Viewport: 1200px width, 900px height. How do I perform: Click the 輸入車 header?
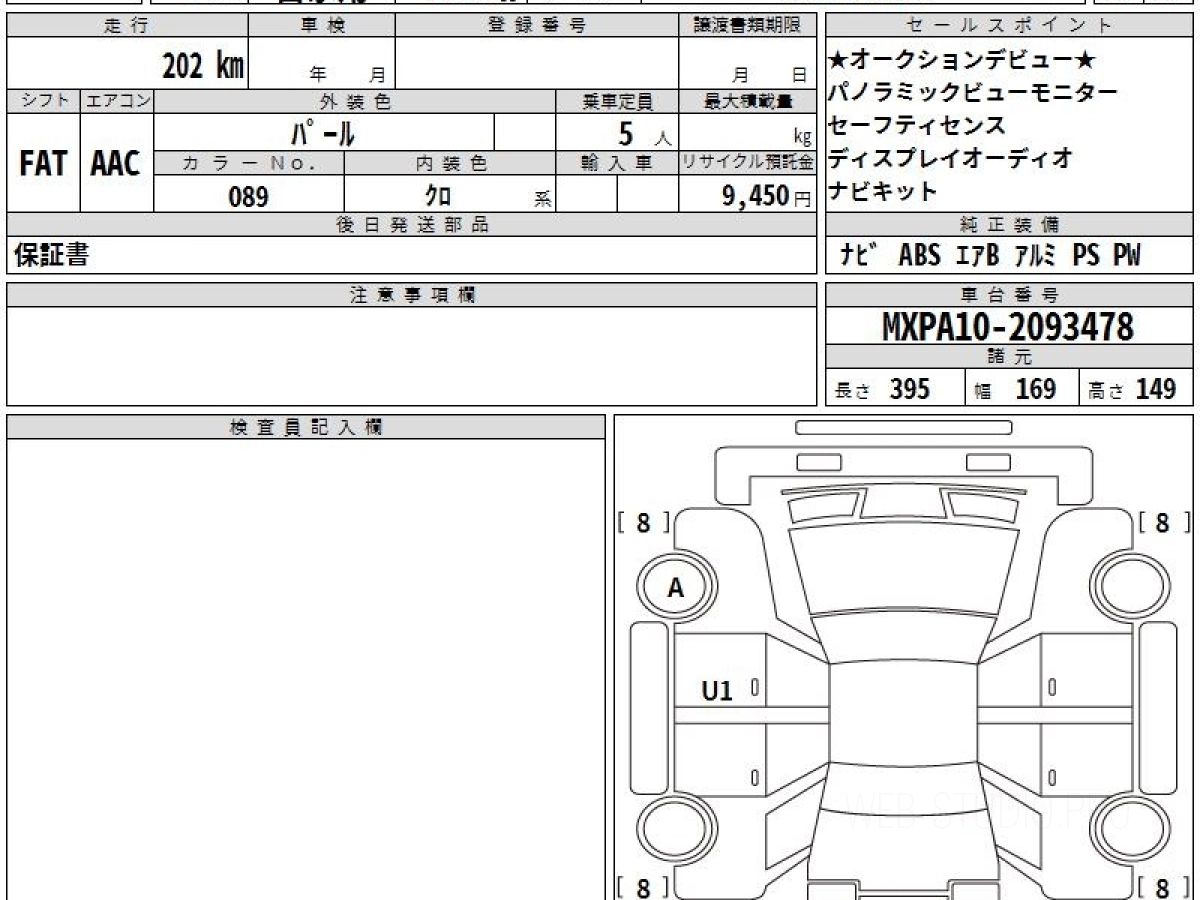click(617, 163)
